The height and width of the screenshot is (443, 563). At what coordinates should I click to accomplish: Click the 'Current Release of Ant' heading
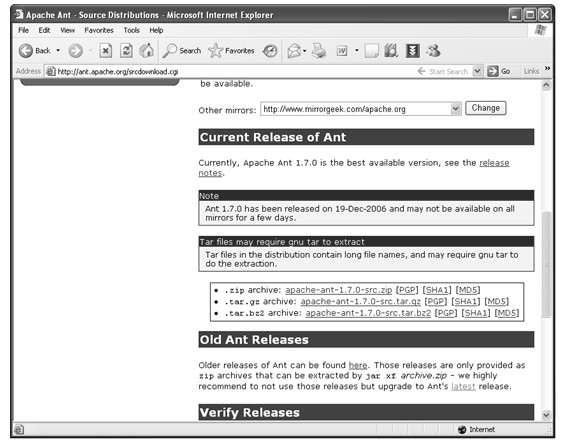click(x=273, y=137)
